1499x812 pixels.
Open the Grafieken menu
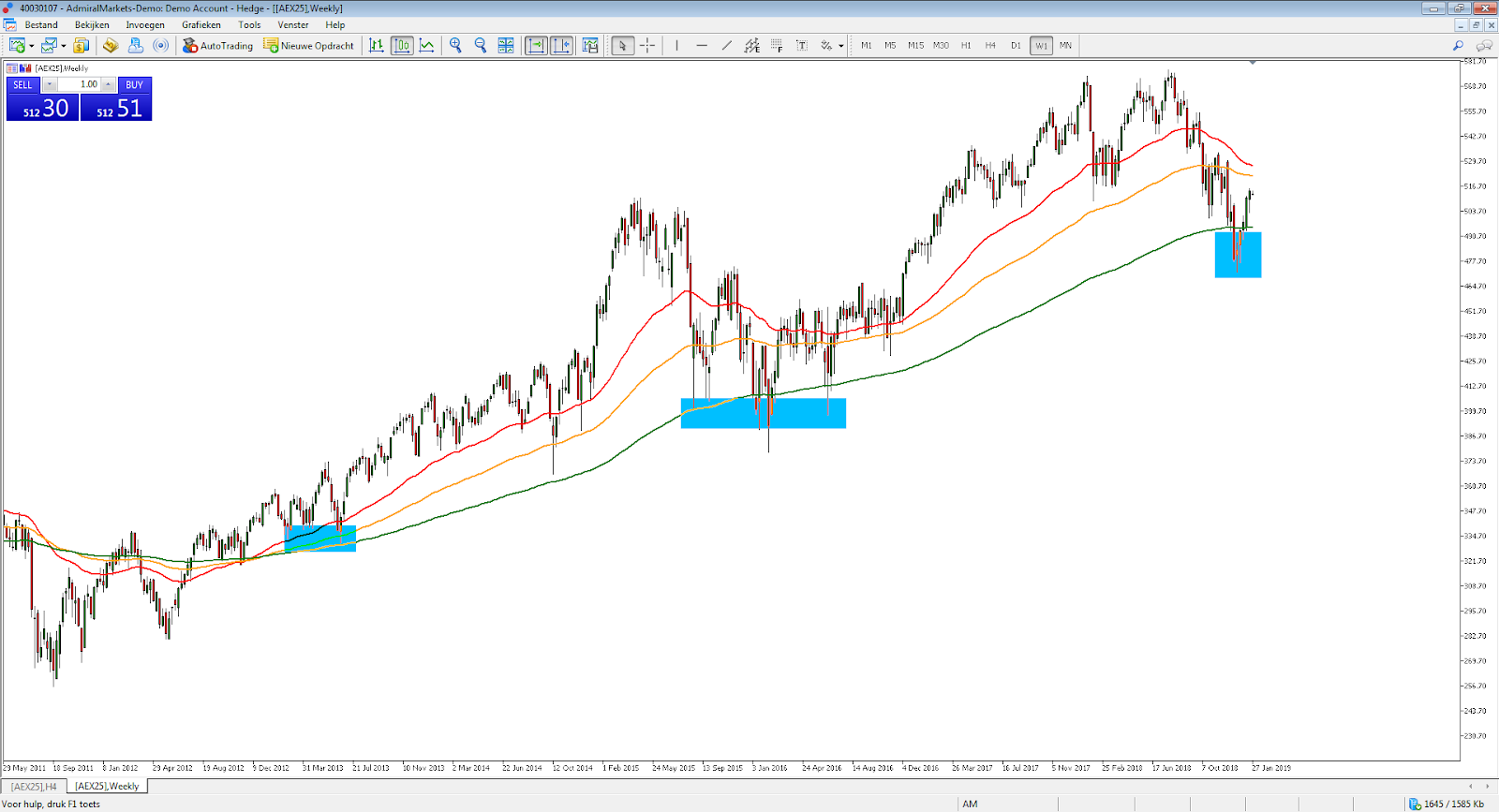tap(201, 25)
